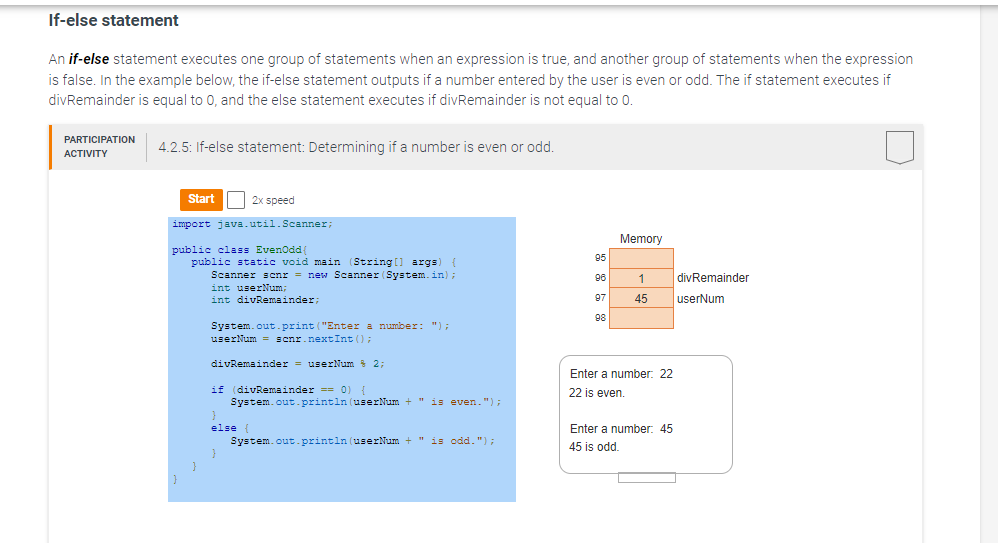Click the '22 is even.' output line
The height and width of the screenshot is (543, 998).
[x=597, y=393]
